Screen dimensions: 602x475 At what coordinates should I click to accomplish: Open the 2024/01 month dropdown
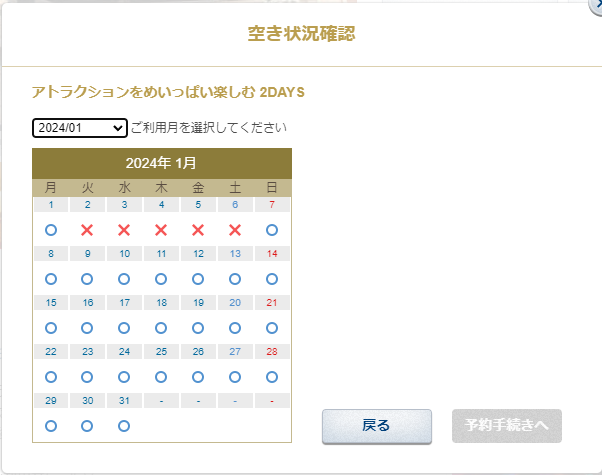coord(79,128)
